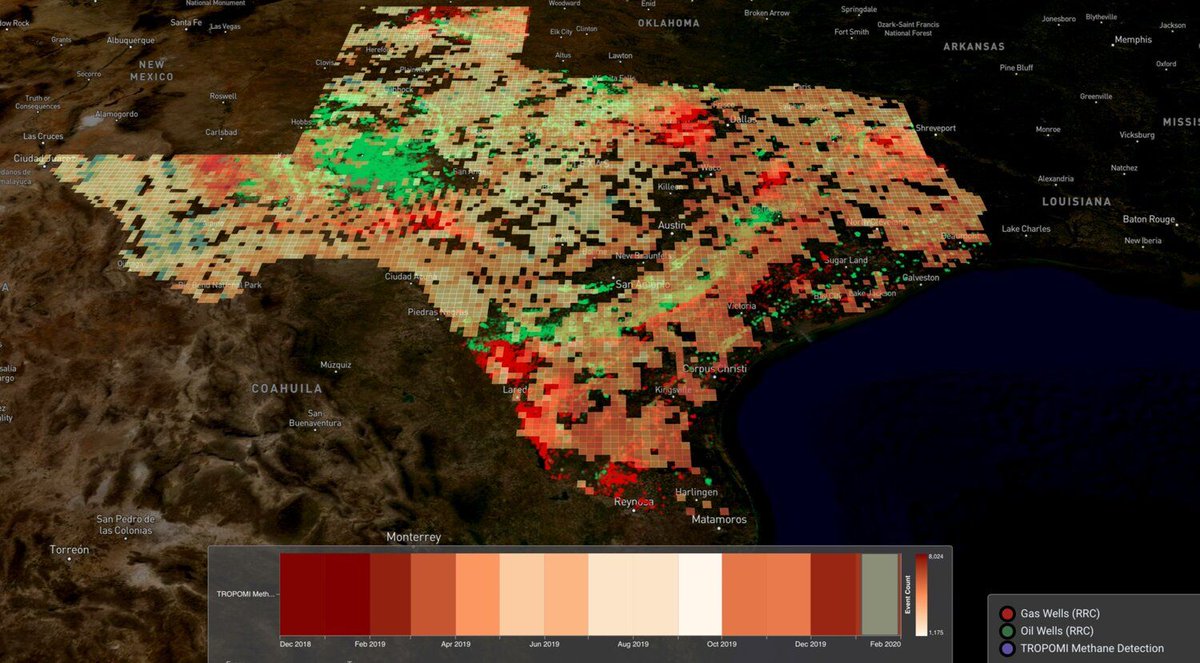Click the Lake Charles map label
1200x663 pixels.
tap(1027, 229)
